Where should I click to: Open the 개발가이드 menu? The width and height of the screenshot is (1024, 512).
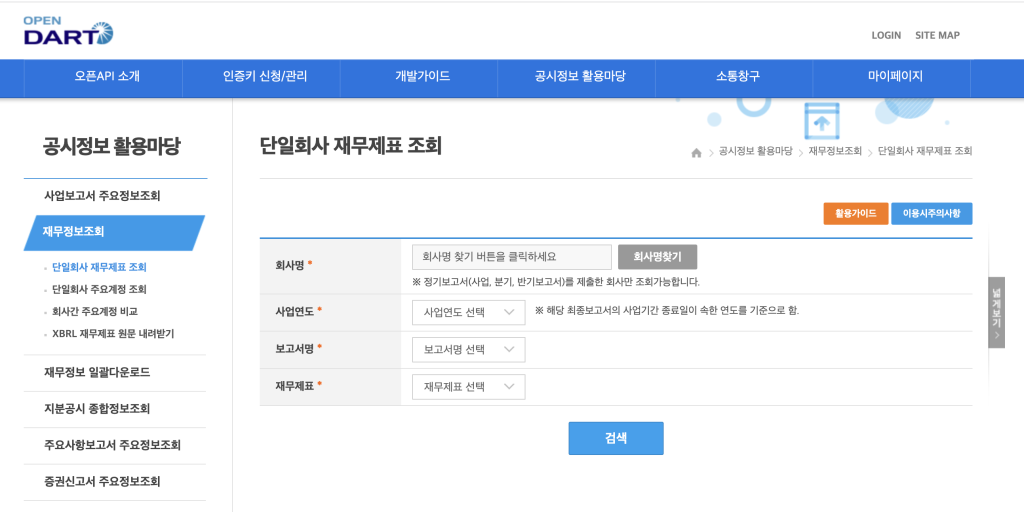click(422, 76)
